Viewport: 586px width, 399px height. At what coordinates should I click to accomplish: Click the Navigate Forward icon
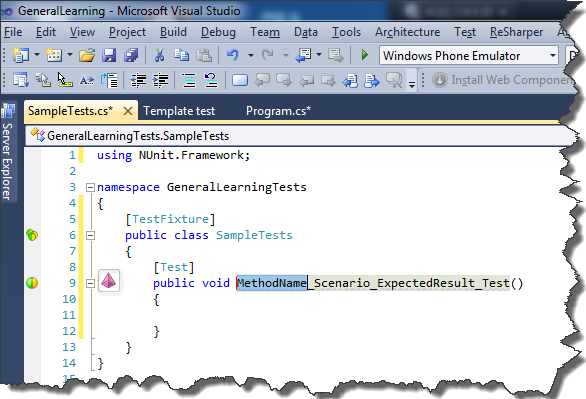[x=336, y=55]
